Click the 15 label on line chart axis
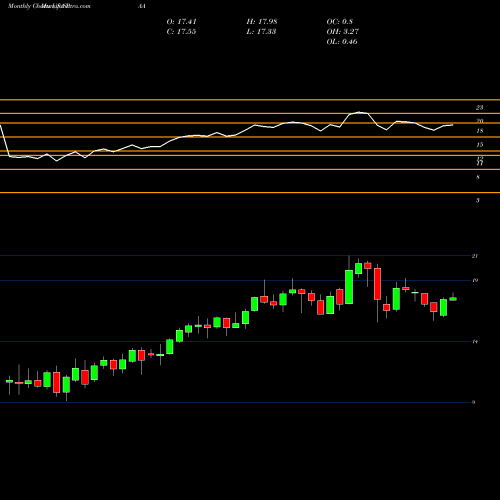 pos(479,145)
